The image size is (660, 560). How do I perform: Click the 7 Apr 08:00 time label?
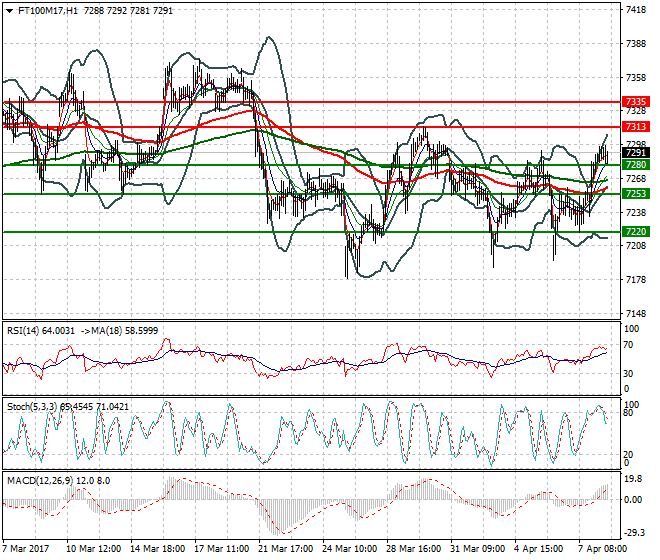click(603, 549)
